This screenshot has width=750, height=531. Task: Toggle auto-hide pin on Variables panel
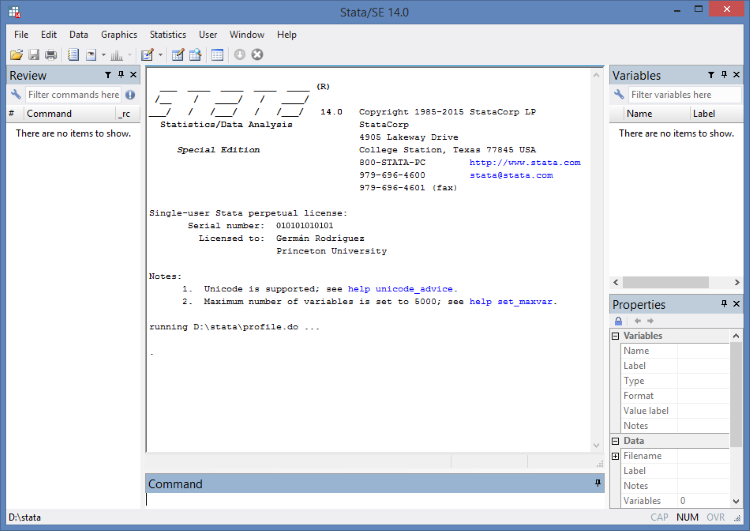(724, 75)
